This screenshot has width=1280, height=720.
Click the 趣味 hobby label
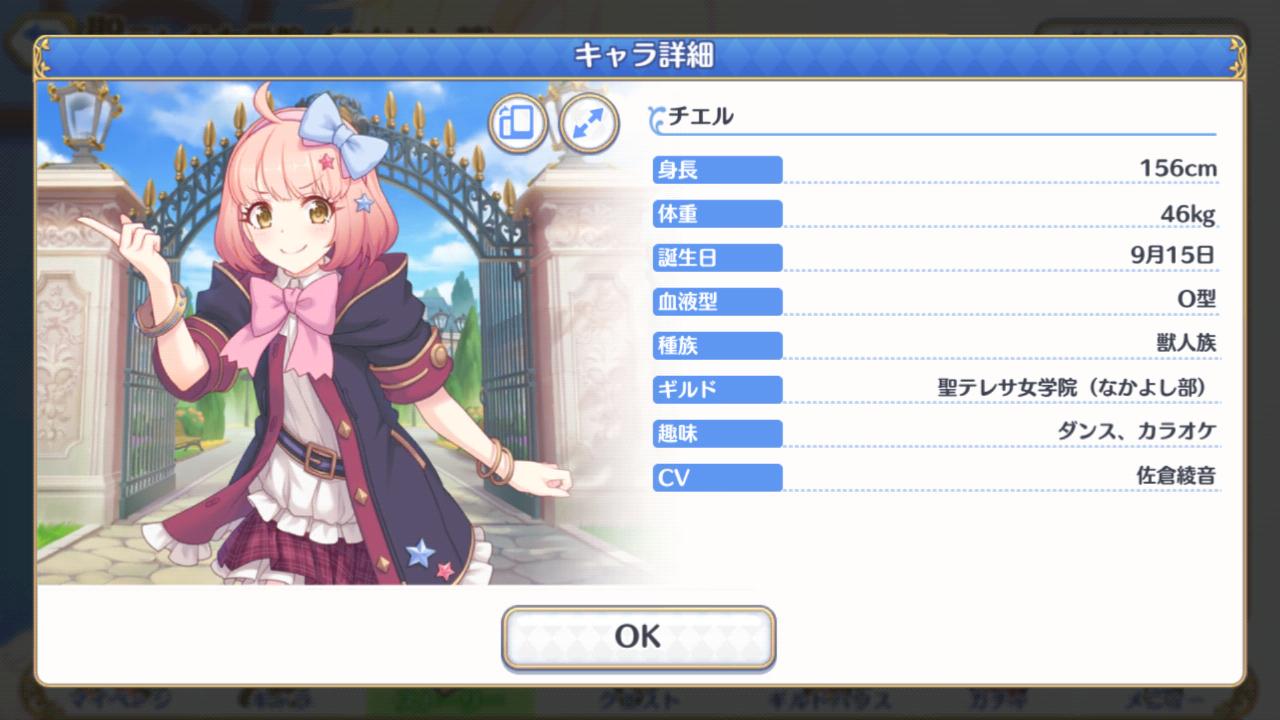pyautogui.click(x=717, y=433)
